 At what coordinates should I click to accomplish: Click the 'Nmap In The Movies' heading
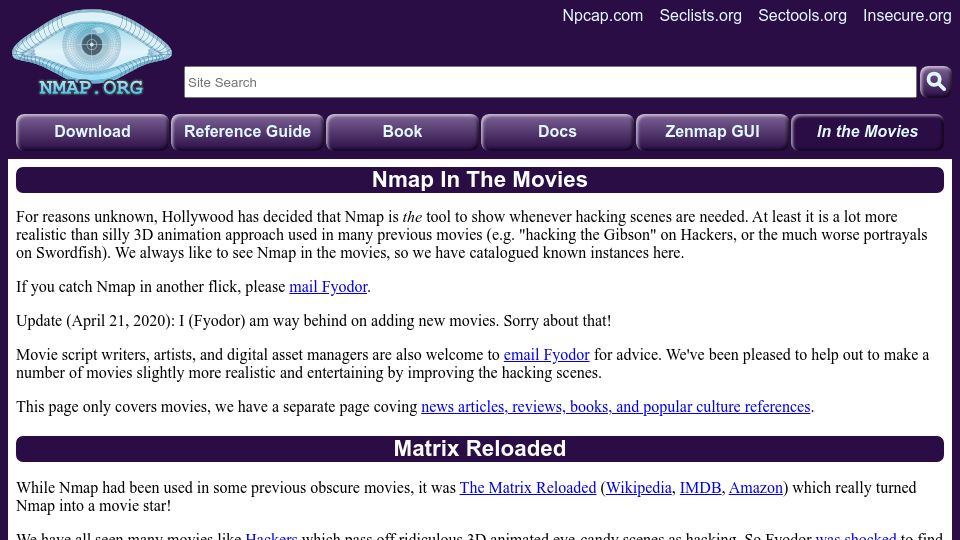480,179
